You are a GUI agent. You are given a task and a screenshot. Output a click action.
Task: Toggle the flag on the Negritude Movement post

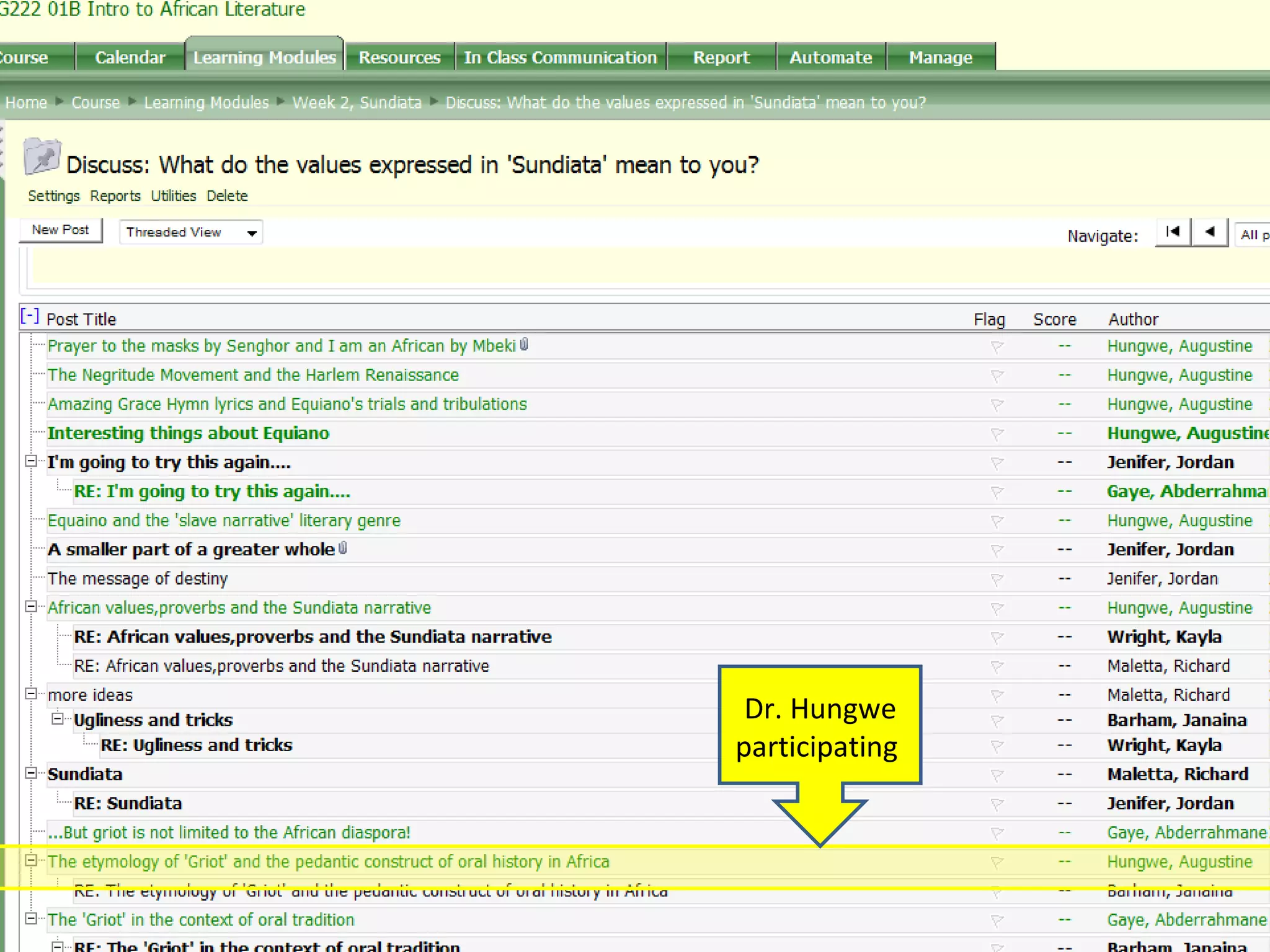point(997,376)
